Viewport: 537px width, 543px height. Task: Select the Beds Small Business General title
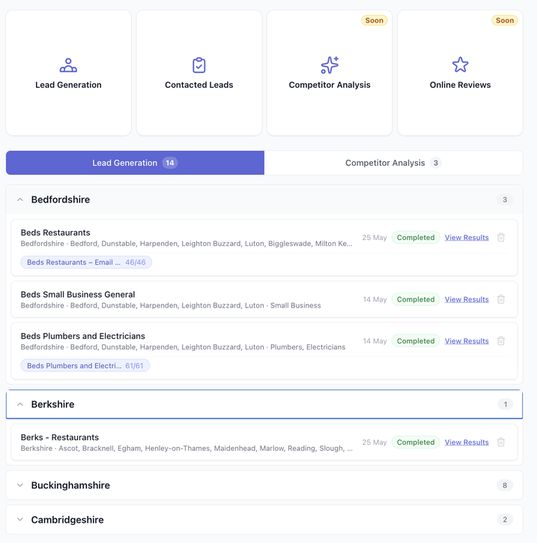click(x=78, y=294)
